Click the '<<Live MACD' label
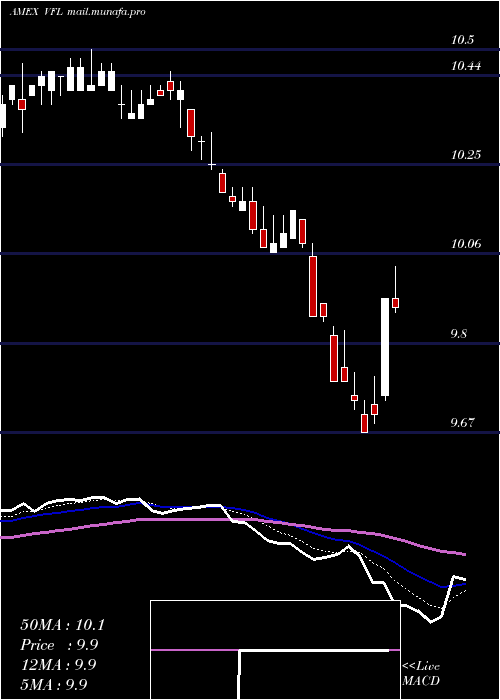500x700 pixels. click(421, 674)
